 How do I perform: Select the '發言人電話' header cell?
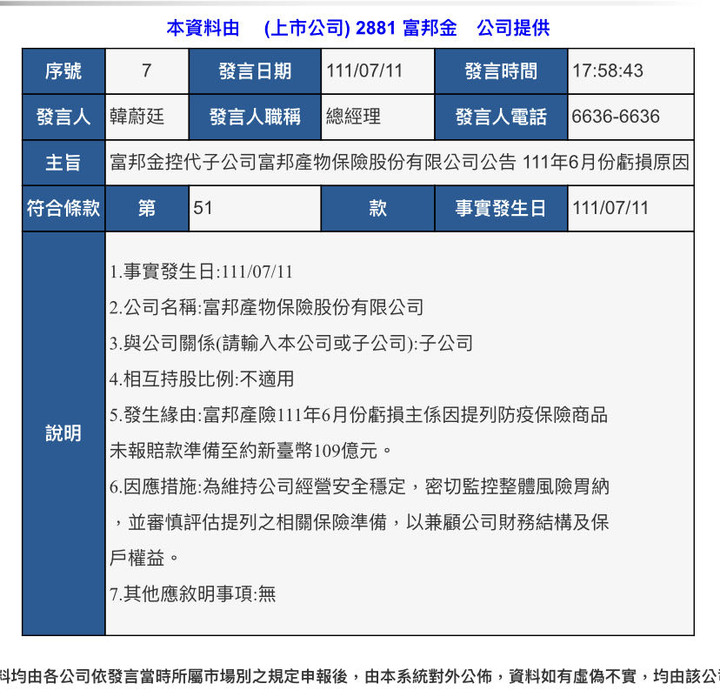point(501,117)
